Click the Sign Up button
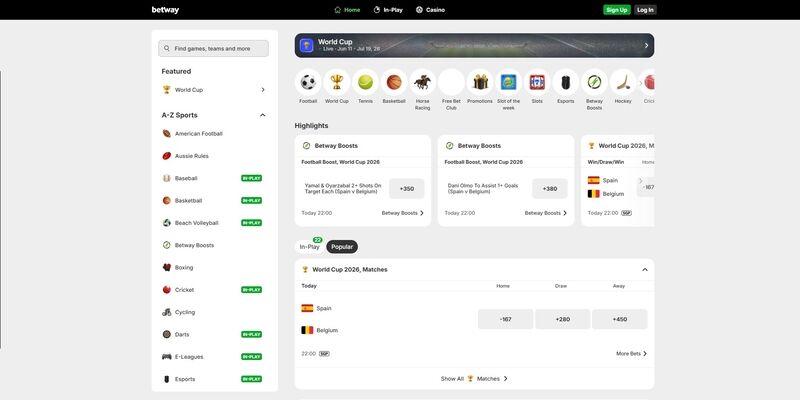 coord(617,10)
